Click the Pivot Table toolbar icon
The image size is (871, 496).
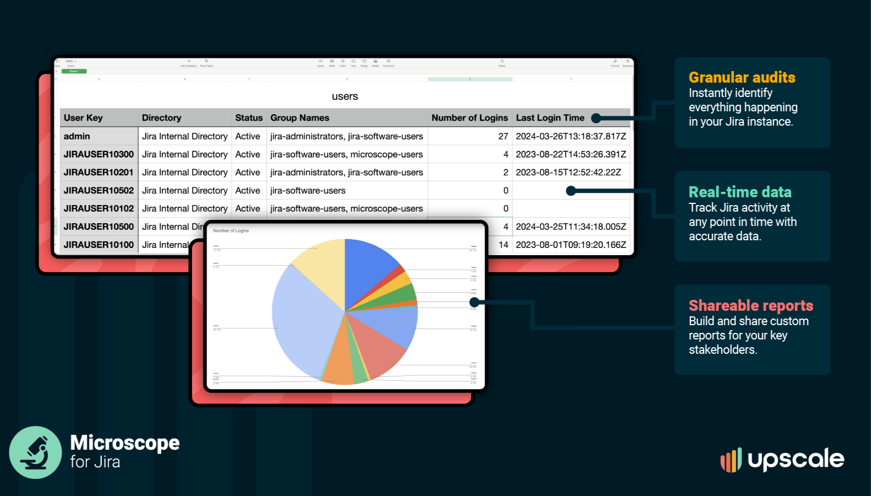[x=207, y=63]
